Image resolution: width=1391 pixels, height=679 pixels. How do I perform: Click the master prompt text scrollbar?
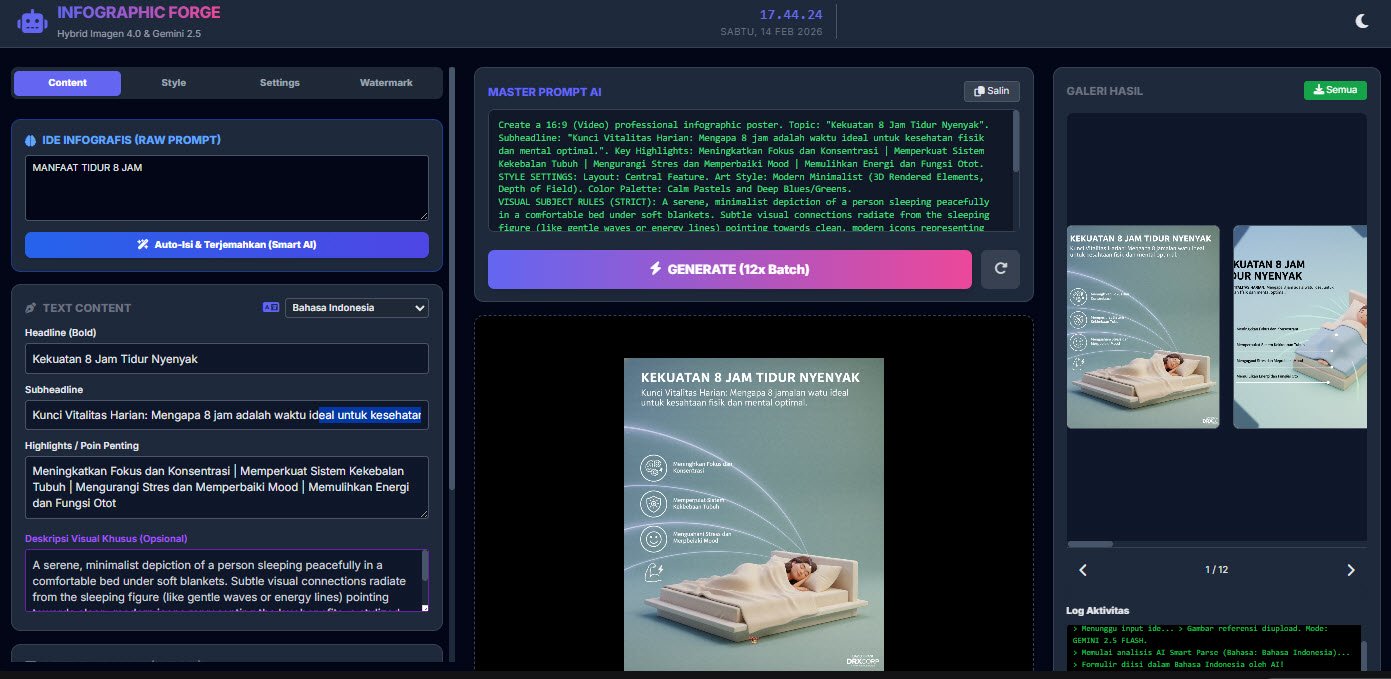coord(1016,140)
